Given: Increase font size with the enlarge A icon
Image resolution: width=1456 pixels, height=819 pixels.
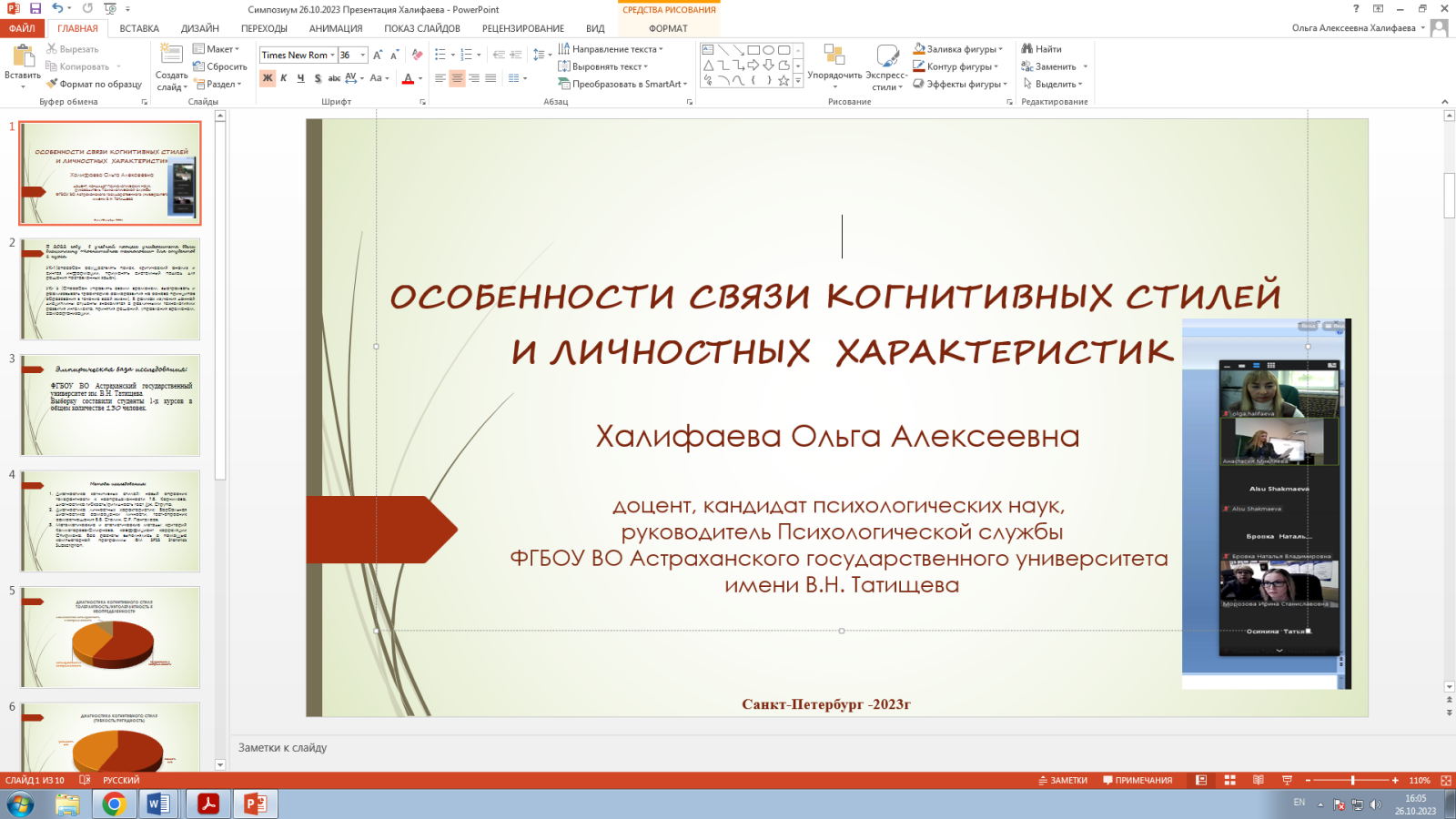Looking at the screenshot, I should point(378,55).
